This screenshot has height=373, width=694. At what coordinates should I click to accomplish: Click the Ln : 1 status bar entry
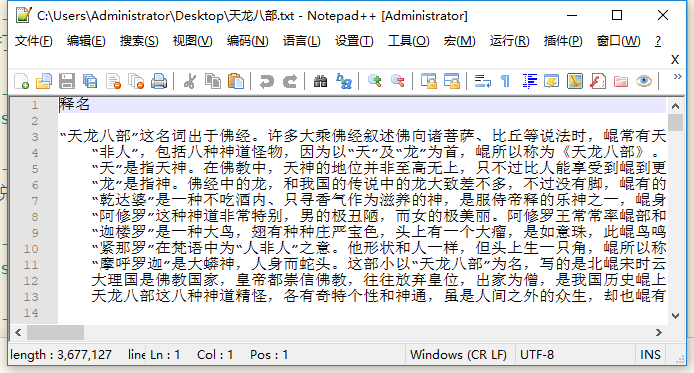165,355
